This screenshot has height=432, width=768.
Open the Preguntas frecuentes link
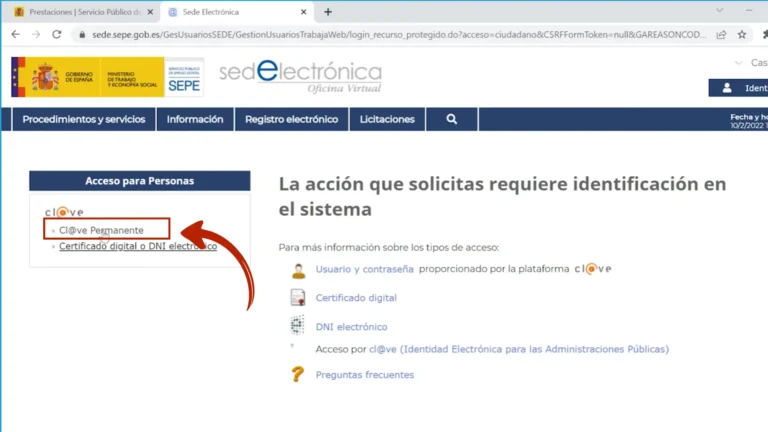click(365, 375)
